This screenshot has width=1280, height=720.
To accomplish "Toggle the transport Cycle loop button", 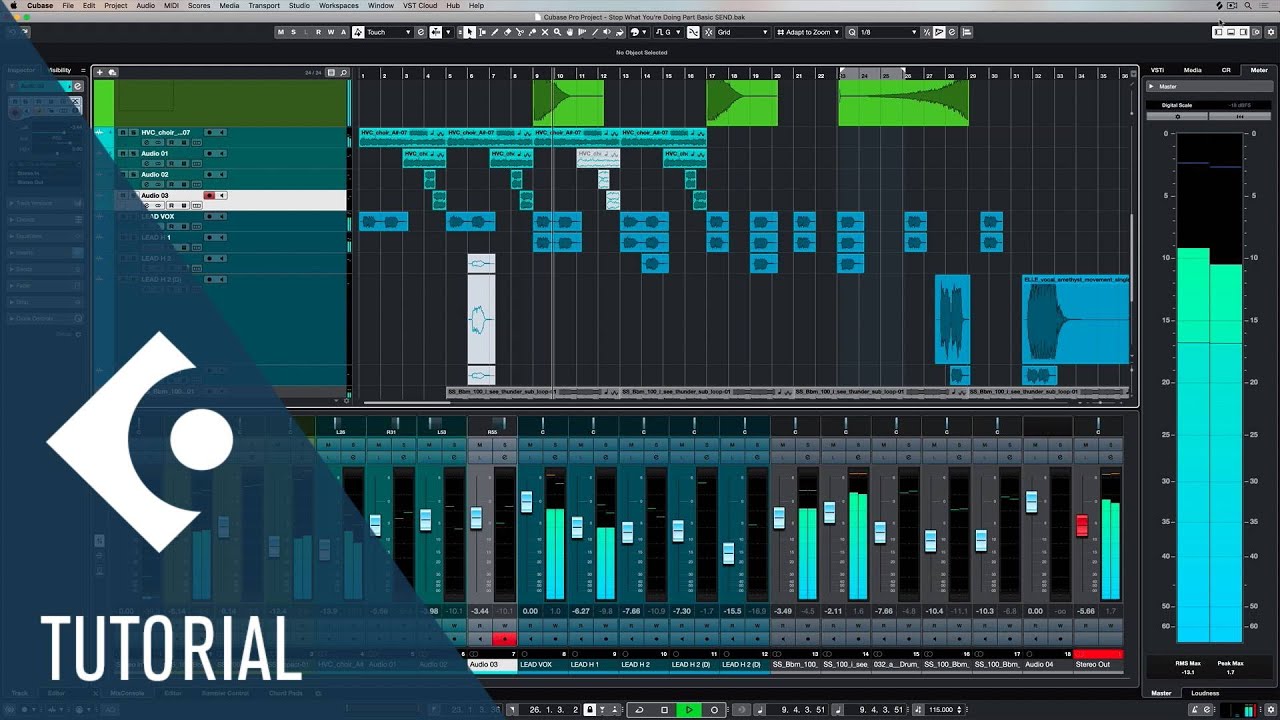I will click(640, 710).
